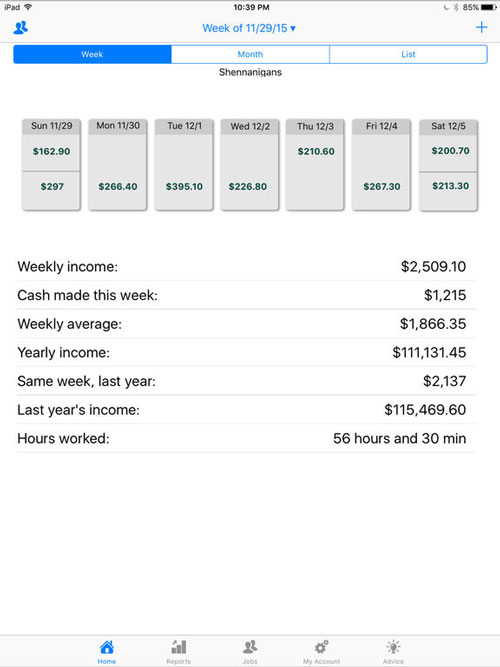Open My Account gear icon
The height and width of the screenshot is (667, 500).
point(321,647)
